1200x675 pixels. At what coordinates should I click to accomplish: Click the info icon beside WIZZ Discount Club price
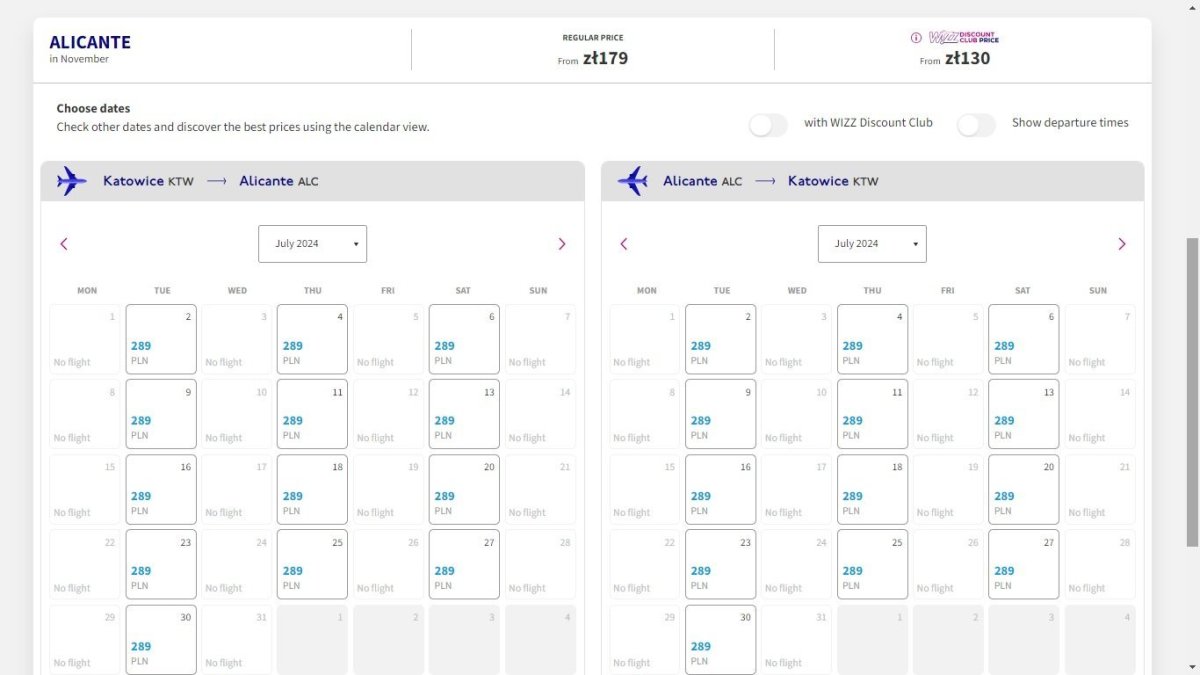click(915, 38)
